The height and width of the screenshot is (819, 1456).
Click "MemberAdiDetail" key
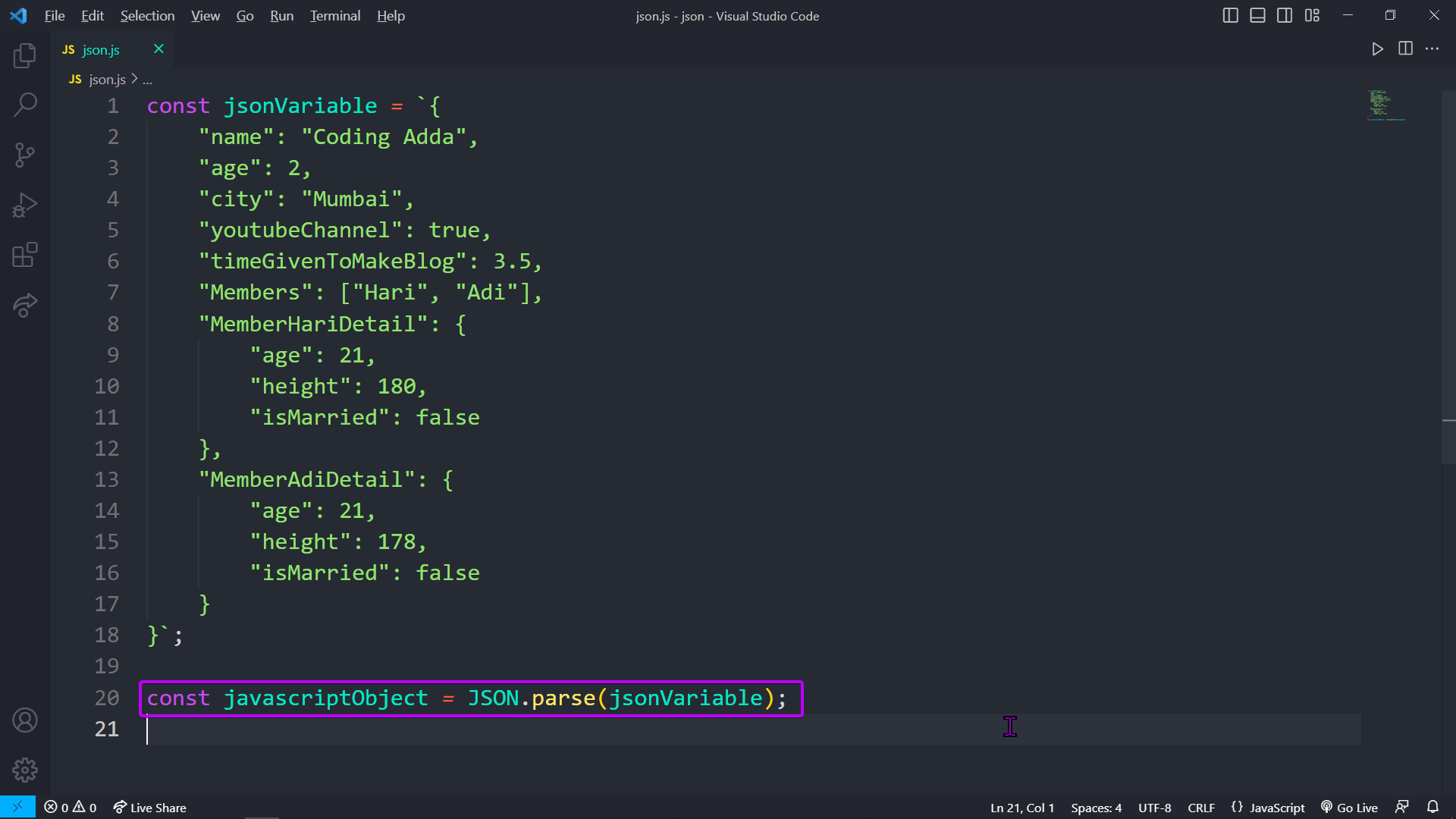[x=306, y=479]
